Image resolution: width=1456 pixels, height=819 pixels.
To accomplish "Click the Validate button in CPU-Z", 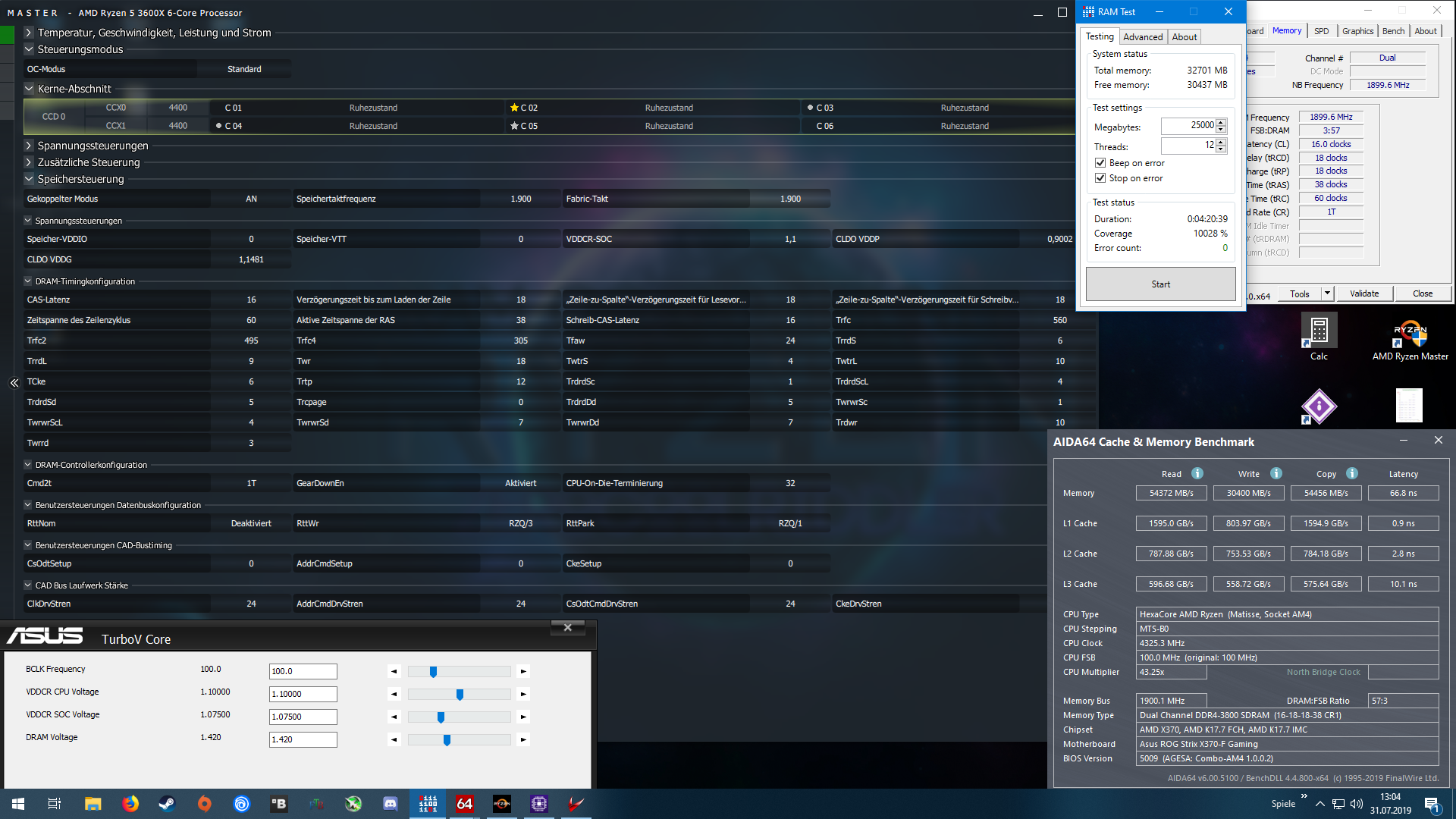I will [1364, 294].
